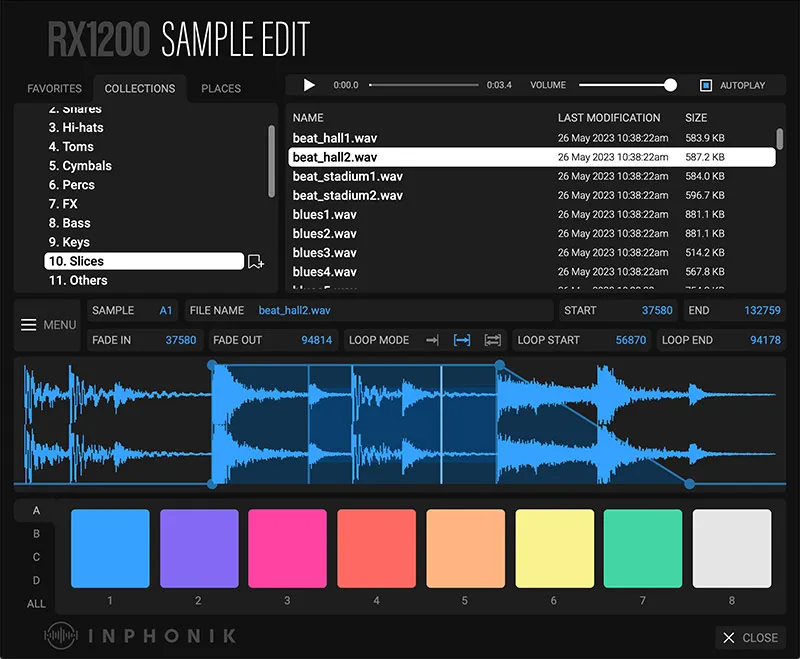Trigger green pad 7

coord(643,548)
